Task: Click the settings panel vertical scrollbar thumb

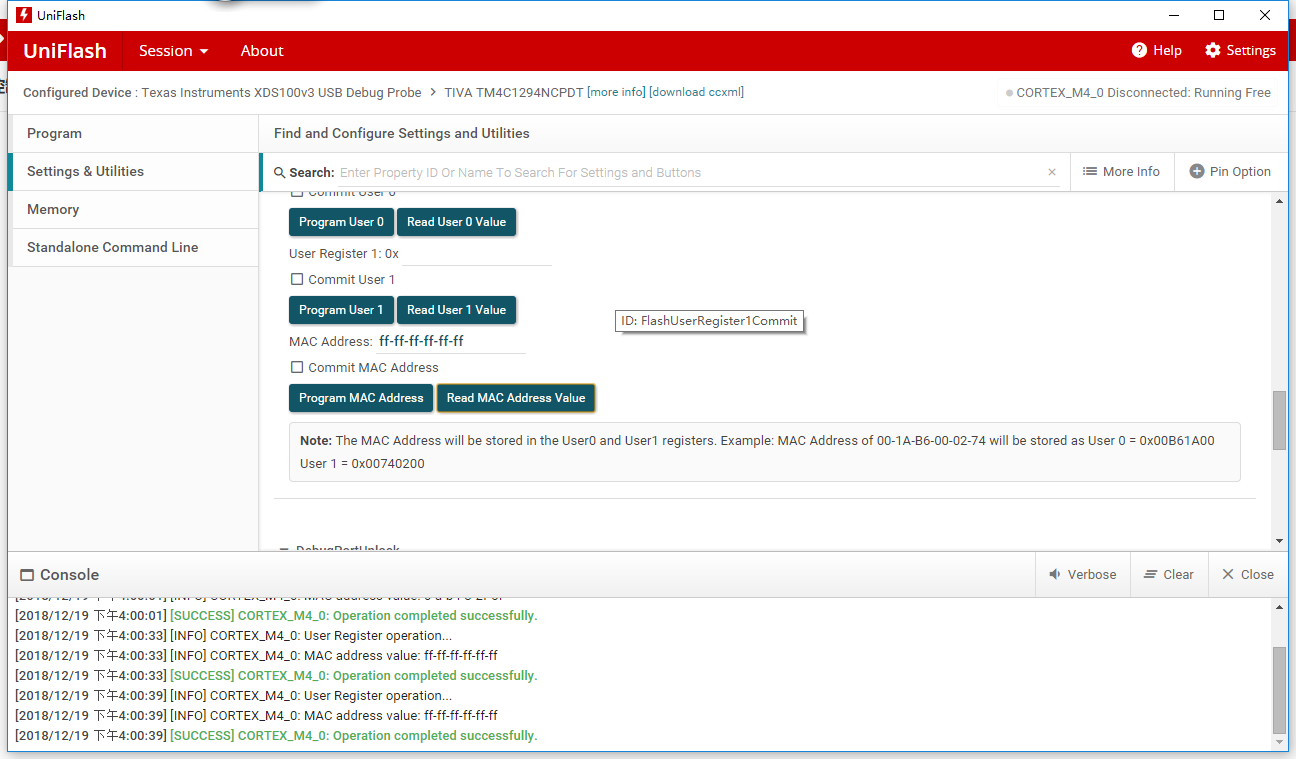Action: pyautogui.click(x=1279, y=421)
